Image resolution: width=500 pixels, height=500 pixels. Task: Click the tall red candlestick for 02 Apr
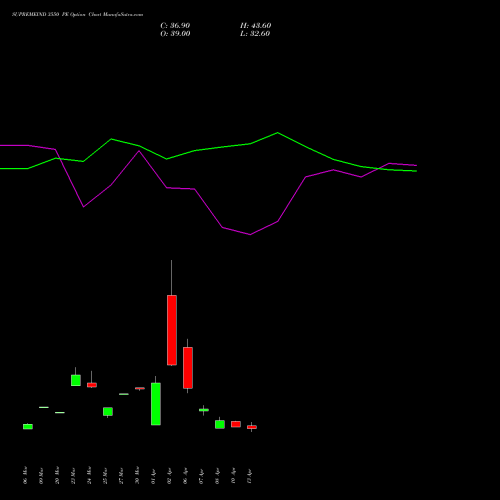[172, 330]
